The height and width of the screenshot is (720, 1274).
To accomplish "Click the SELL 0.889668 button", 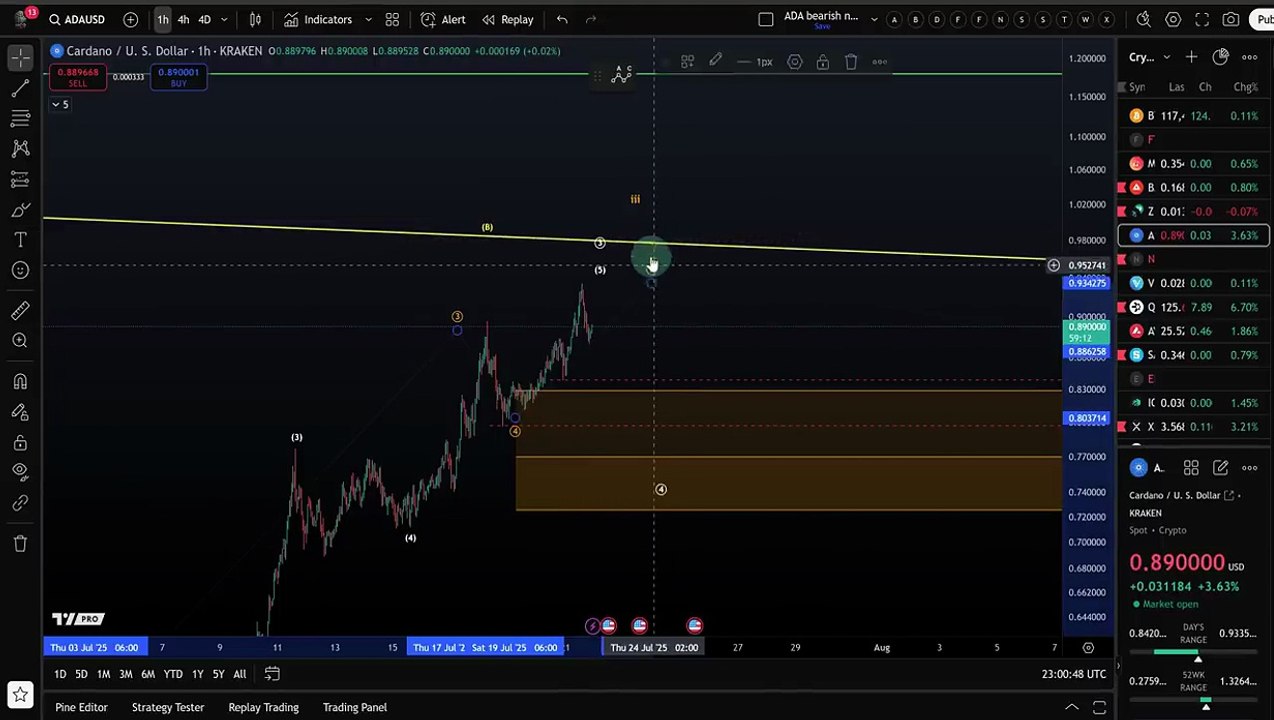I will coord(78,77).
